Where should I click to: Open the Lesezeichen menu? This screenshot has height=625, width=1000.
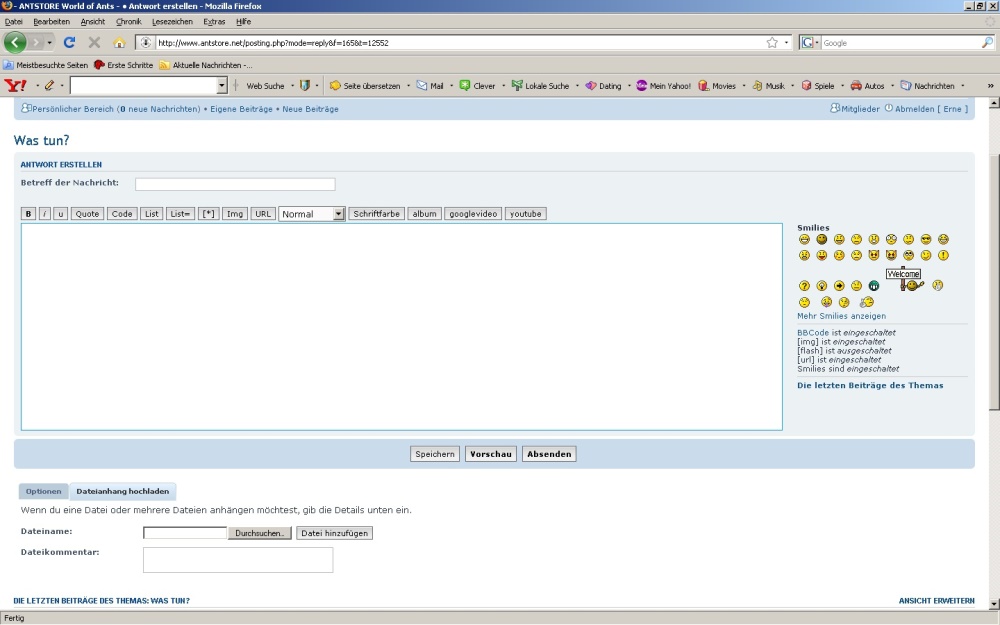(x=172, y=21)
